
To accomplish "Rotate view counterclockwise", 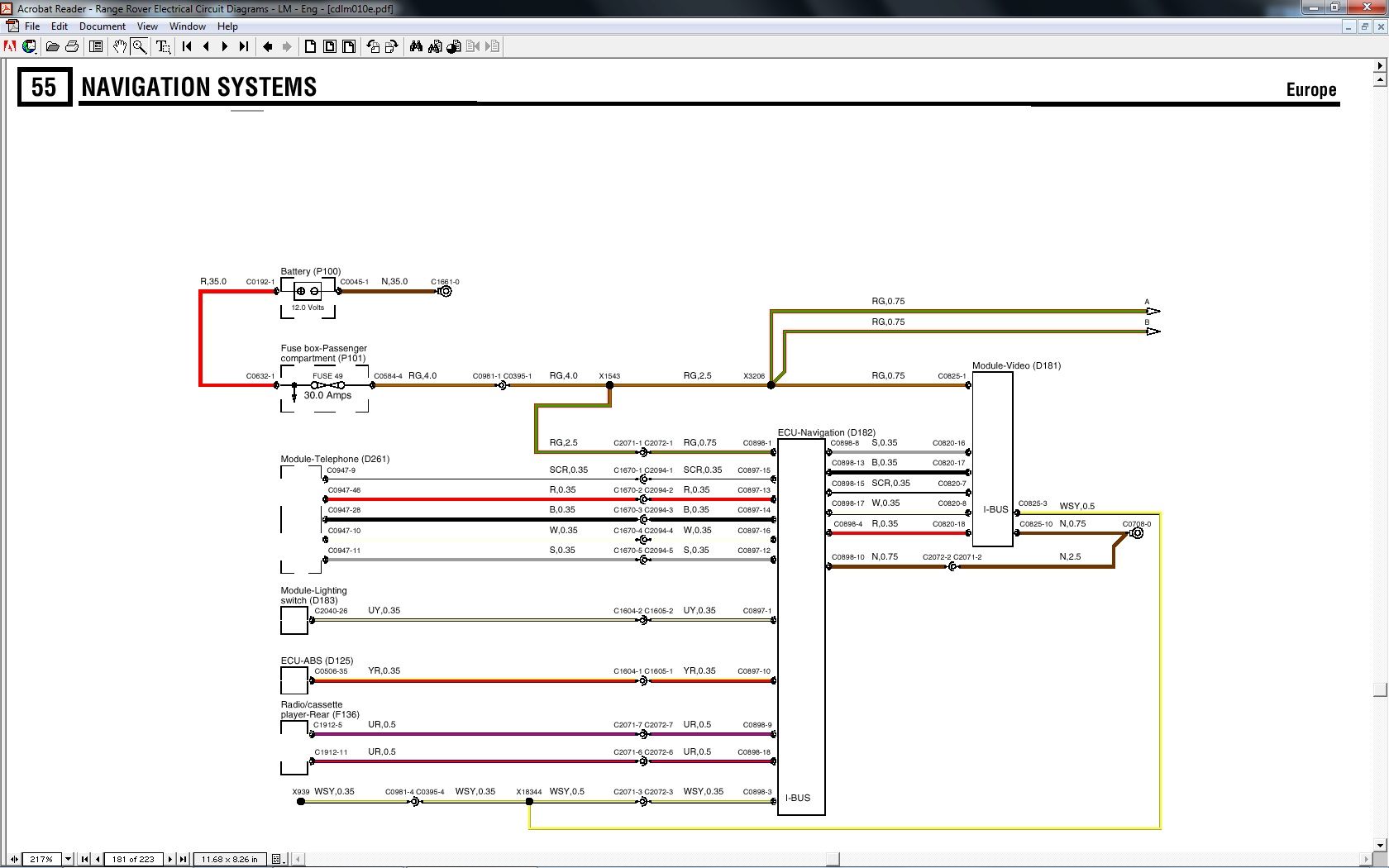I will click(x=374, y=46).
